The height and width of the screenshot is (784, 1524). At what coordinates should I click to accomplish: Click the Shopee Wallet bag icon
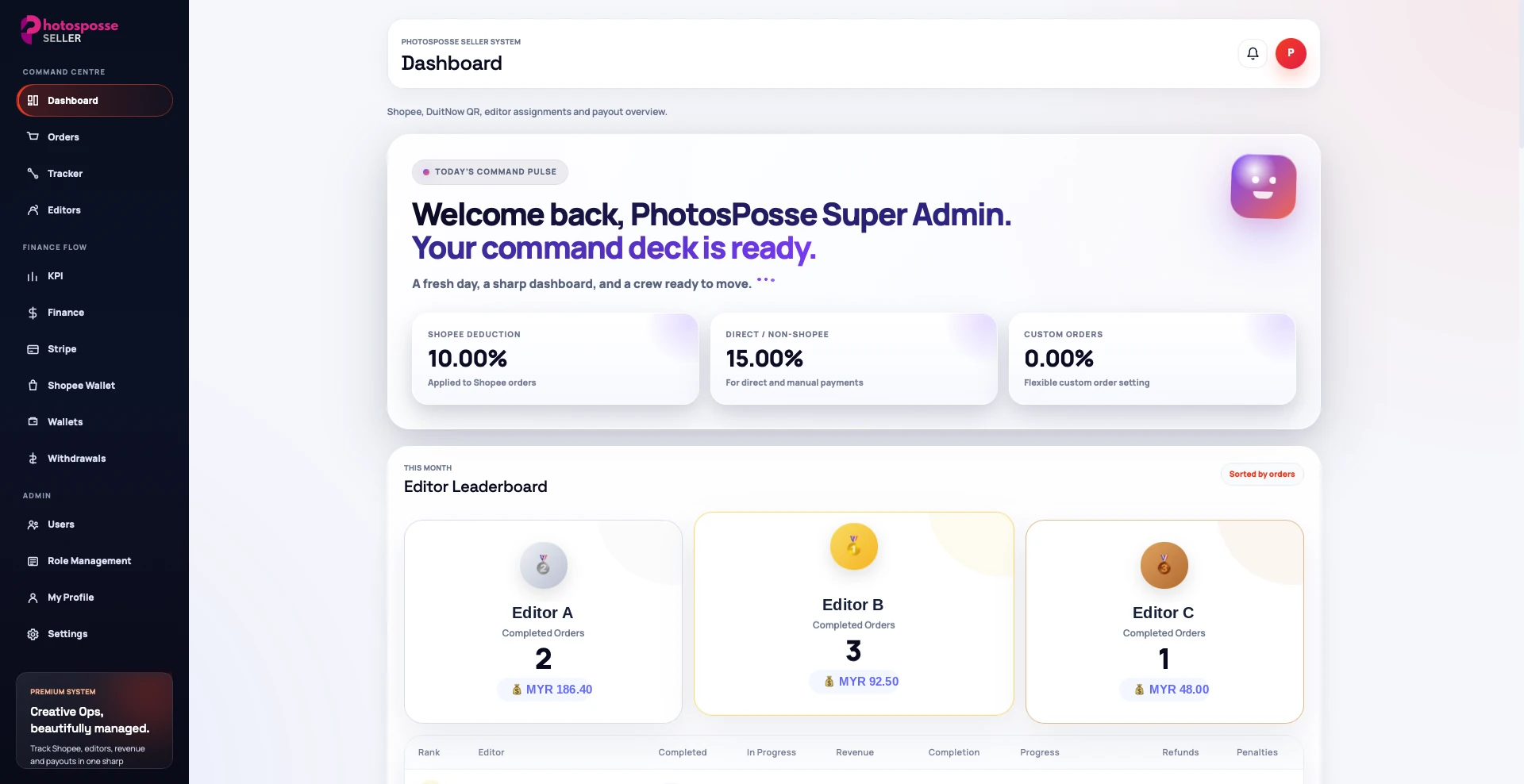(x=33, y=386)
